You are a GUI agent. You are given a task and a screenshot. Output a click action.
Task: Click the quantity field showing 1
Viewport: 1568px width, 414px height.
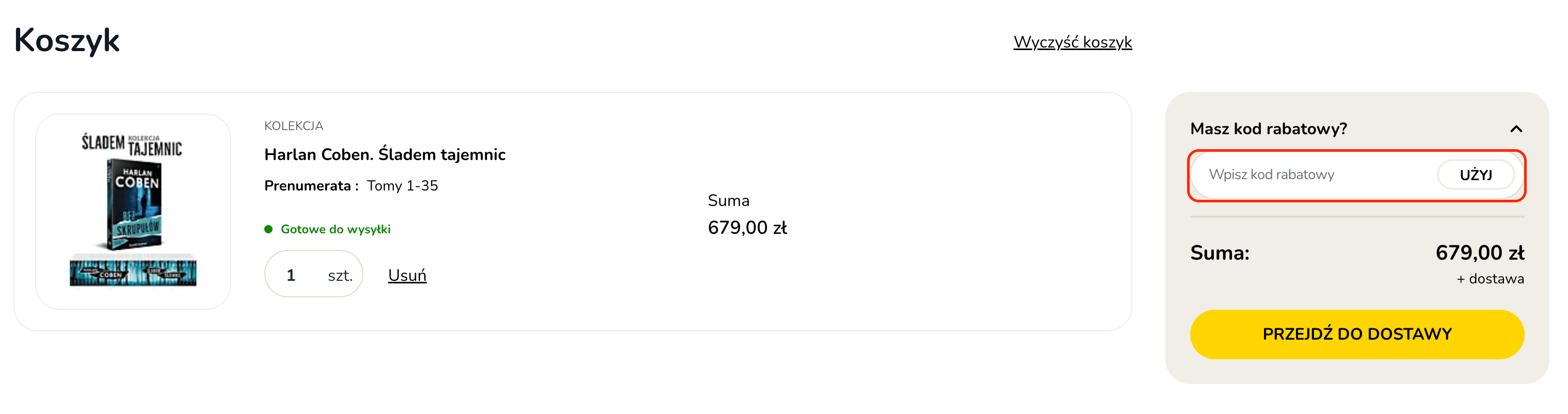coord(292,275)
